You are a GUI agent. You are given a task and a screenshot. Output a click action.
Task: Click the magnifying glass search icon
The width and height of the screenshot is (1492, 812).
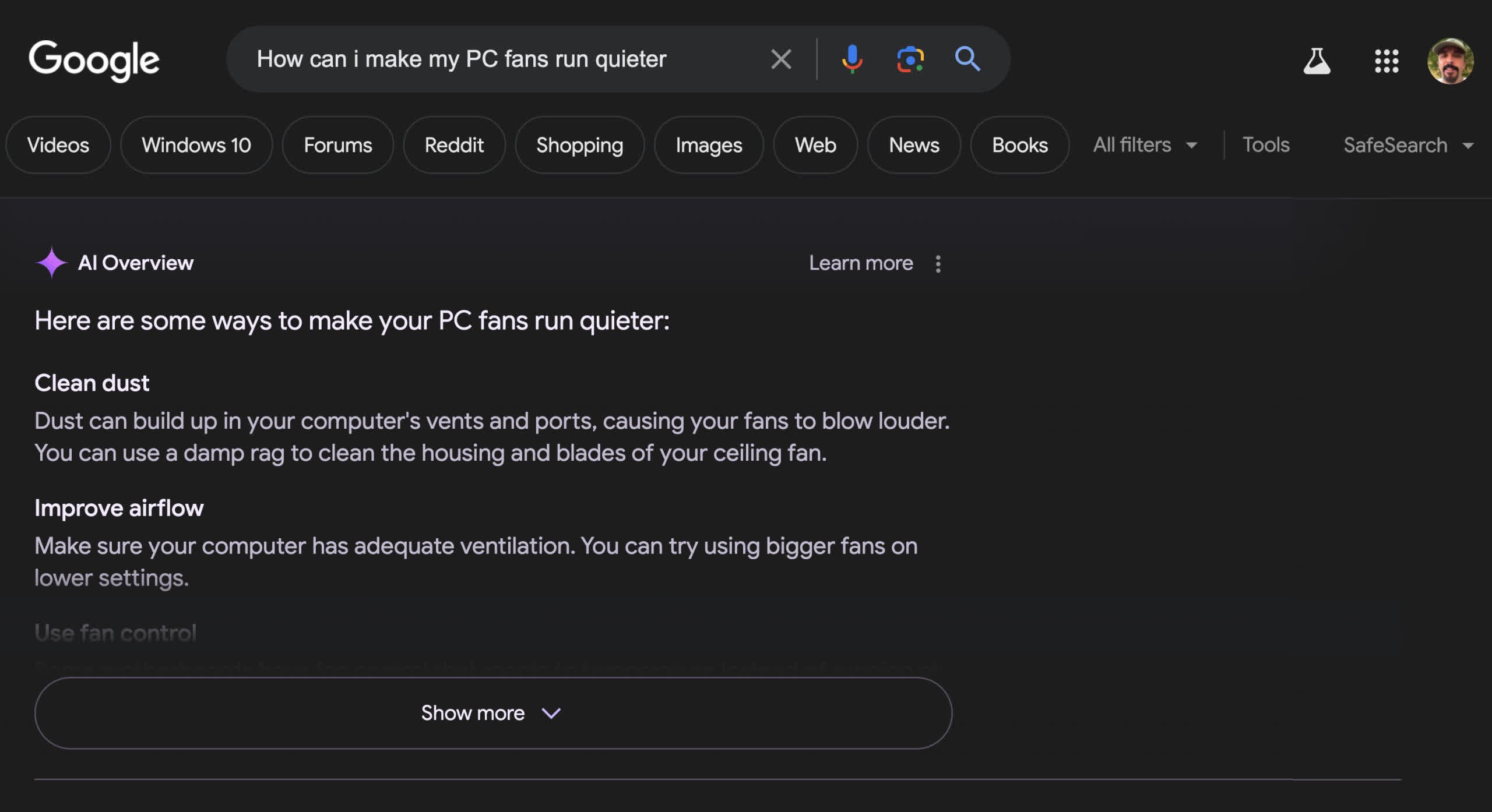click(x=967, y=59)
